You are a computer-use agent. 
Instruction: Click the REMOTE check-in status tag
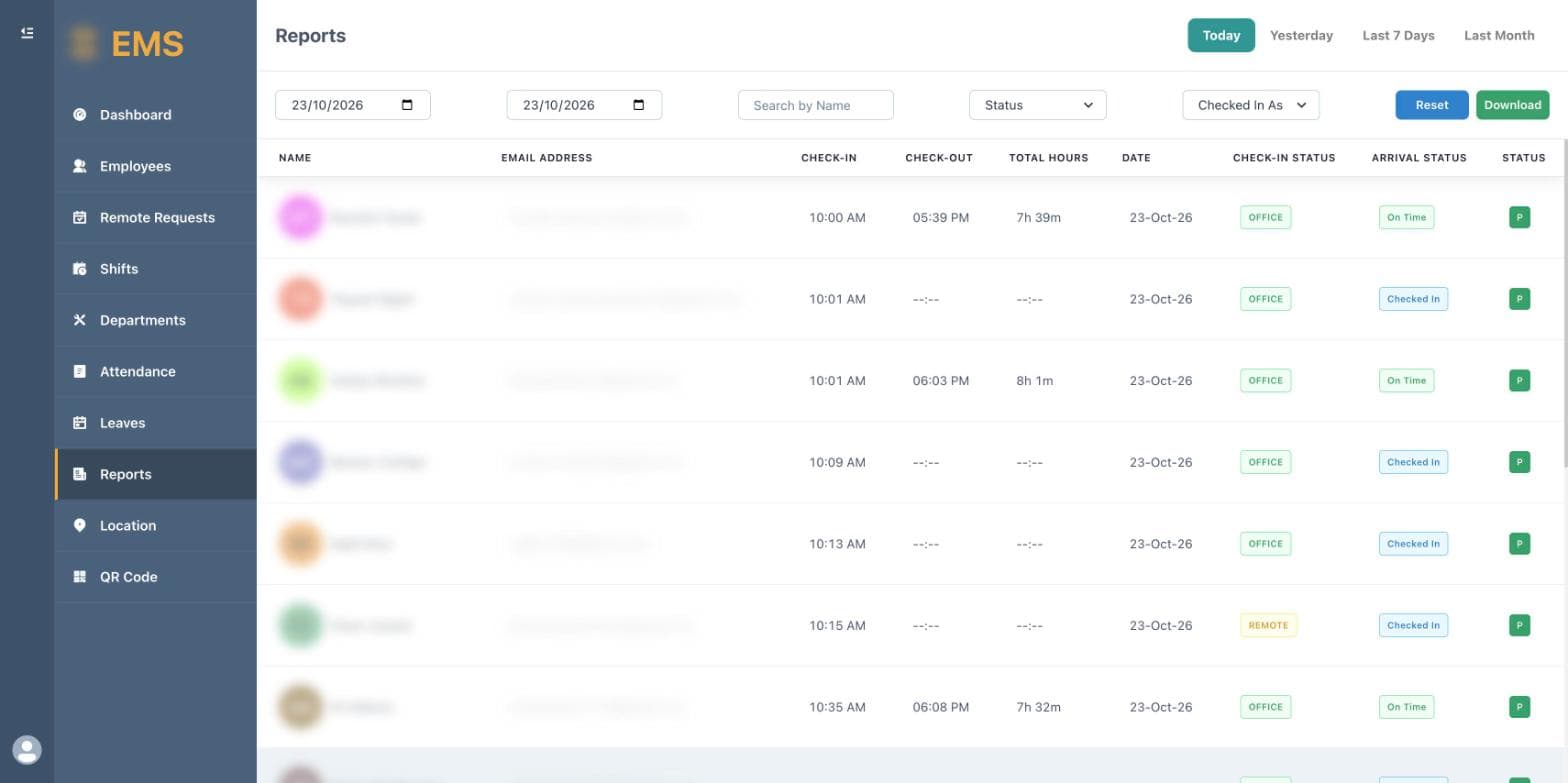click(1268, 625)
